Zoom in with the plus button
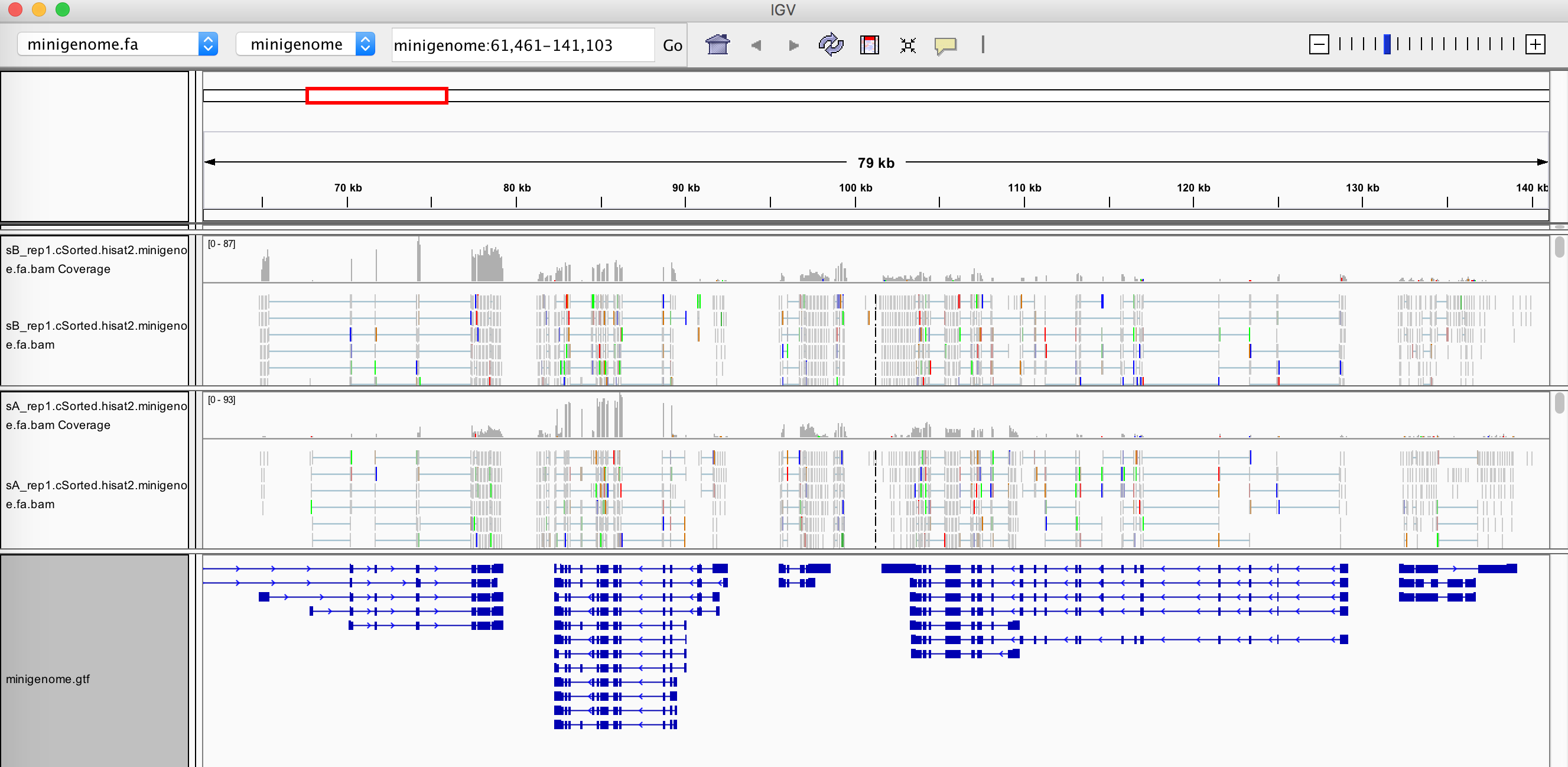This screenshot has width=1568, height=767. pyautogui.click(x=1535, y=44)
